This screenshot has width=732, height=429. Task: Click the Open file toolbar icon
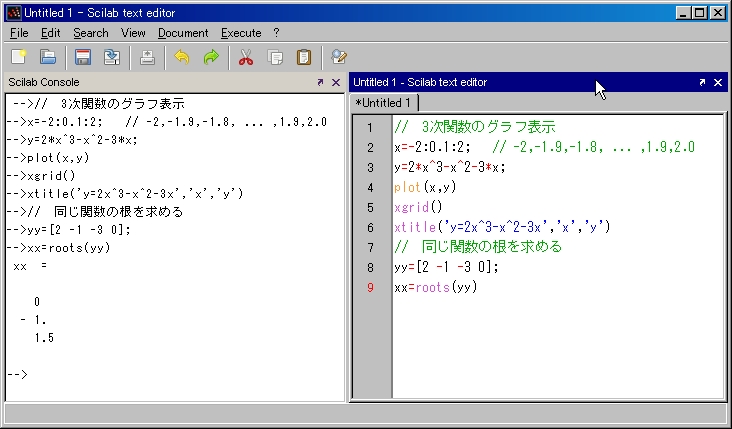click(x=48, y=57)
